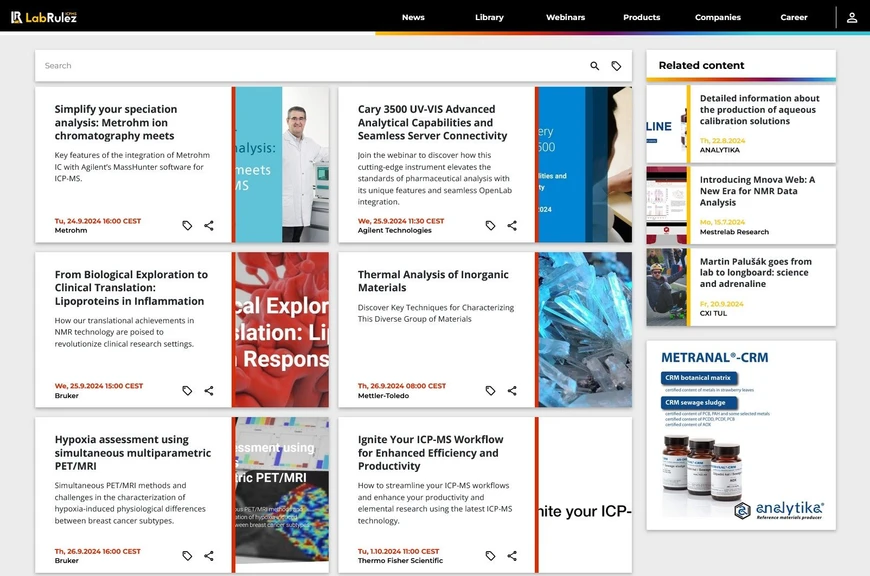Open related article 'Introducing Mnova Web'
870x576 pixels.
[757, 191]
